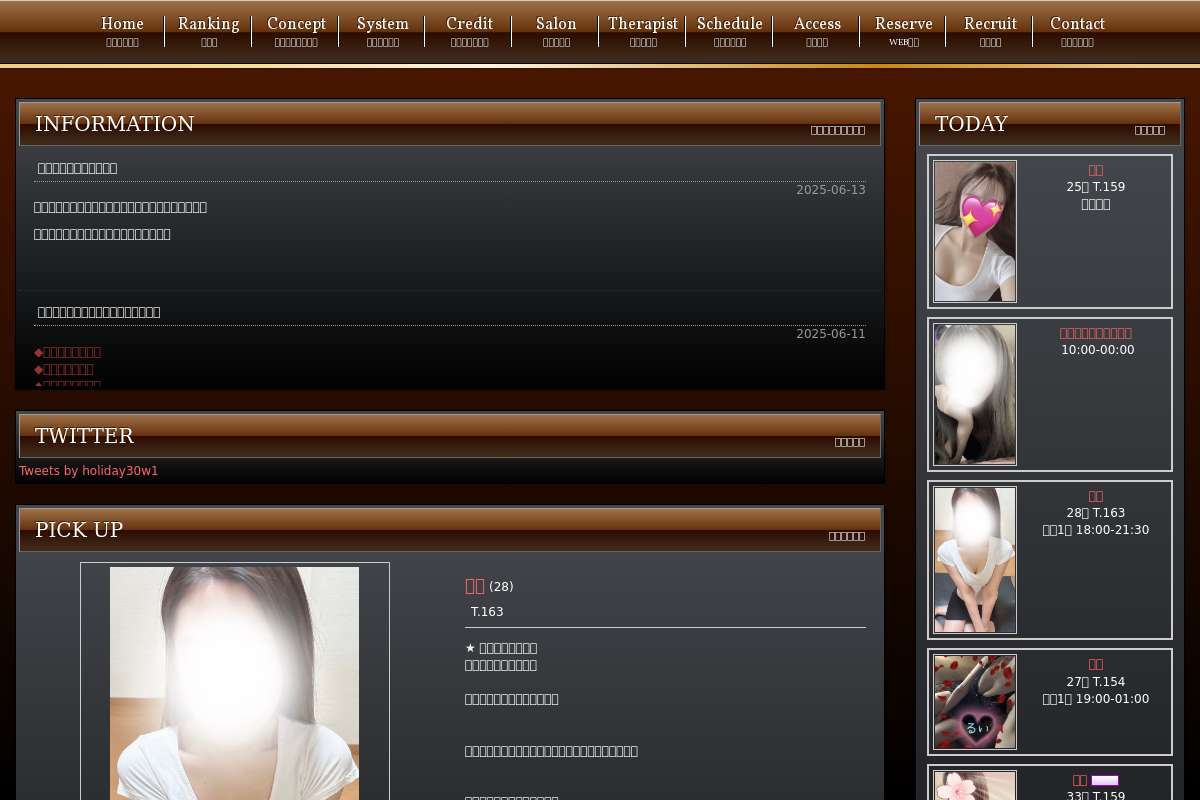This screenshot has height=800, width=1200.
Task: Open the rose-petal photo in the 19:00-01:00 card
Action: coord(975,702)
